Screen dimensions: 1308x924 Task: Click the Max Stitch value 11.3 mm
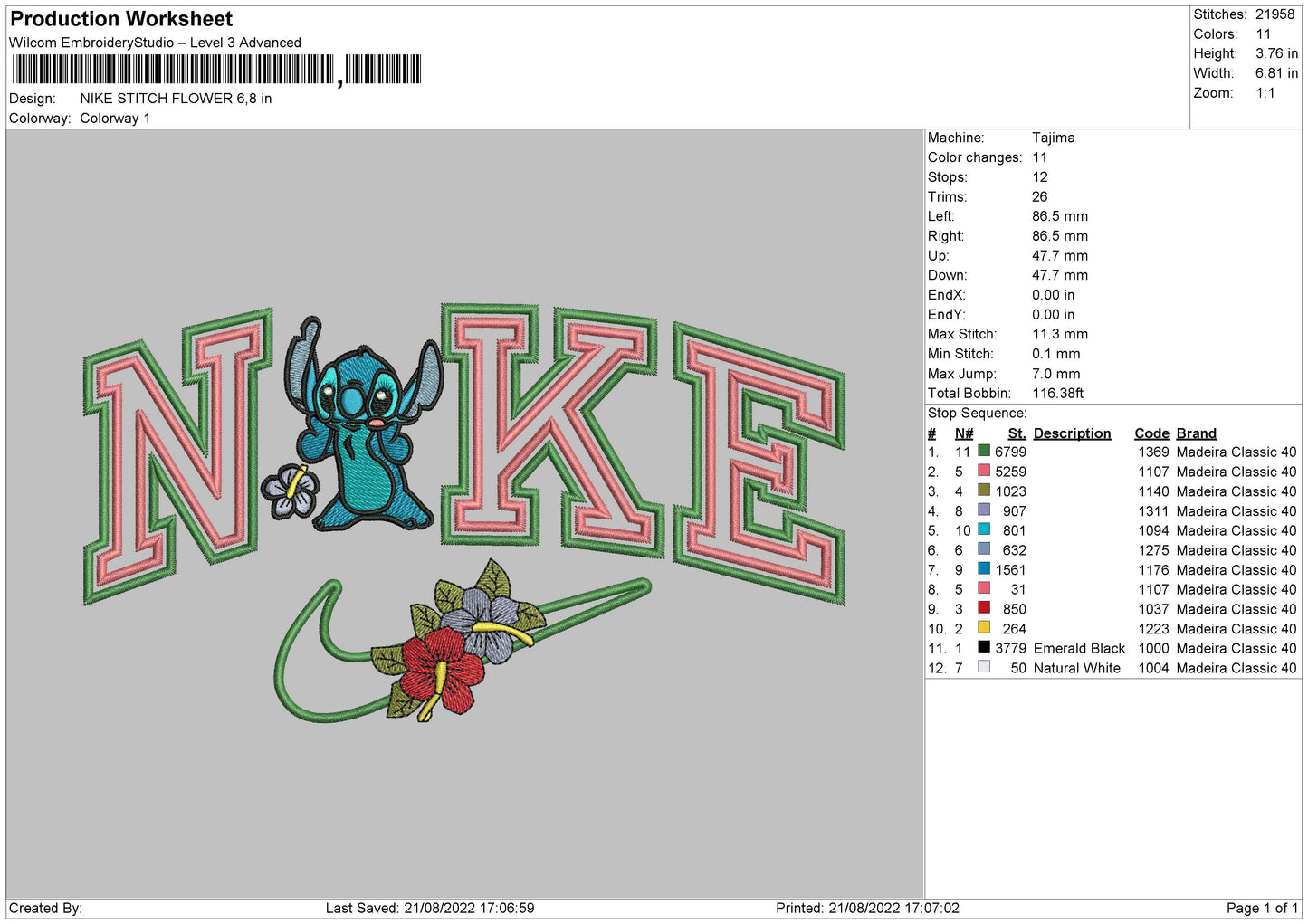tap(1060, 334)
